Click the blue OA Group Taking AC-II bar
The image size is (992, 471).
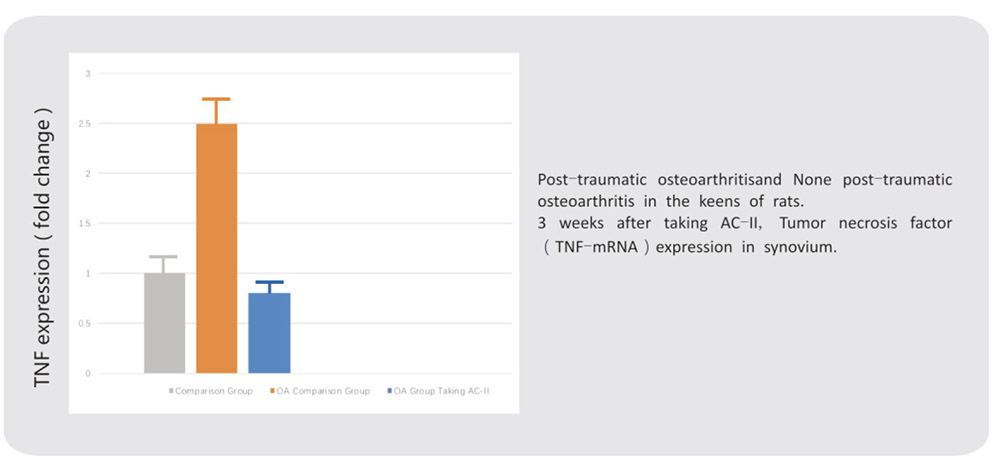pos(269,333)
